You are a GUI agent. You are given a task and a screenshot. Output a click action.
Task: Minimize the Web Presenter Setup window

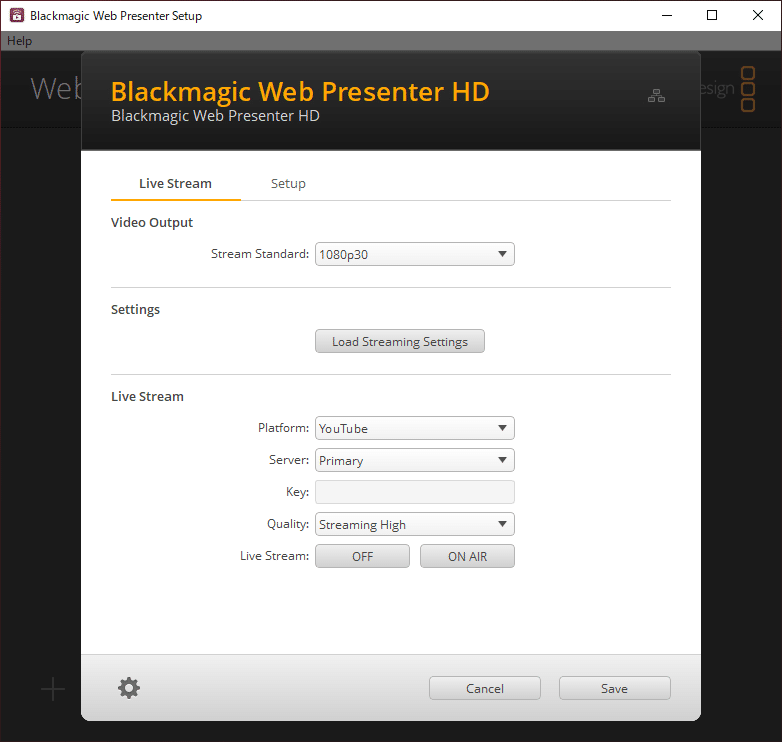click(667, 15)
